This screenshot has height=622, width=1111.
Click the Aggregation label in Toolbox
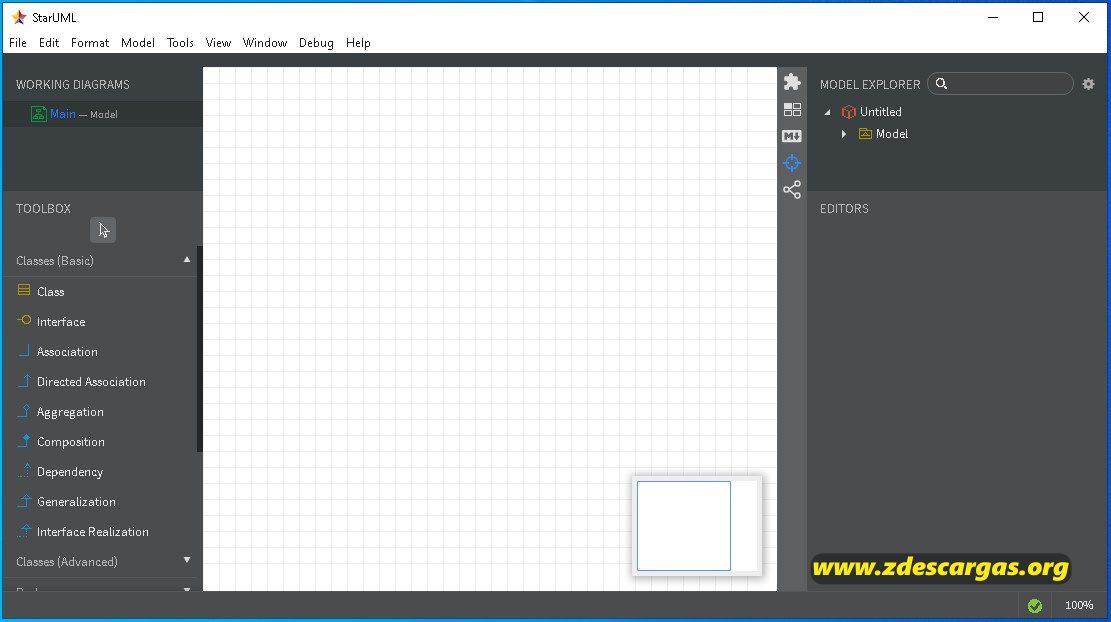(x=70, y=412)
